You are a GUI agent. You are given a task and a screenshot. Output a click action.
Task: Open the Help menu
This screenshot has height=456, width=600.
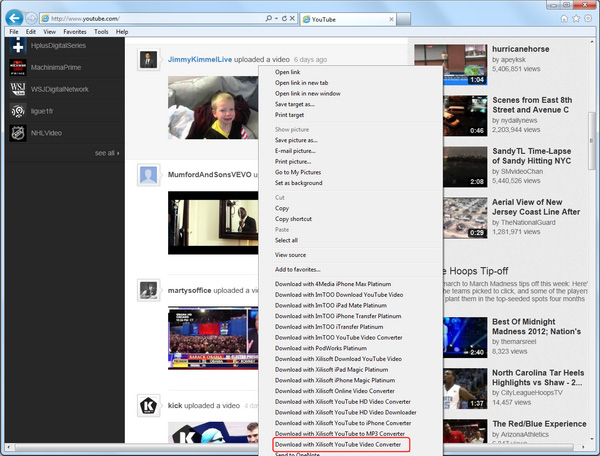coord(122,32)
